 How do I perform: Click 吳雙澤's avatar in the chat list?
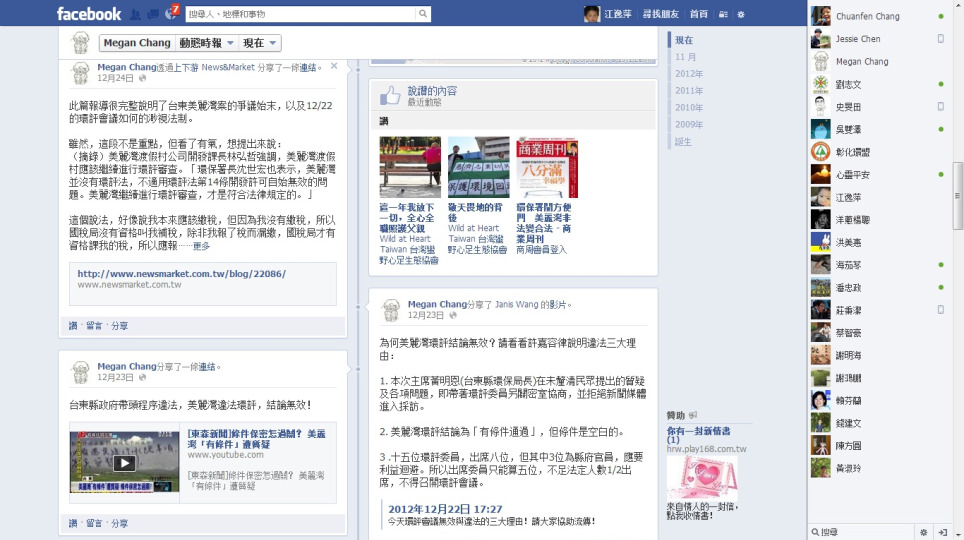click(821, 129)
